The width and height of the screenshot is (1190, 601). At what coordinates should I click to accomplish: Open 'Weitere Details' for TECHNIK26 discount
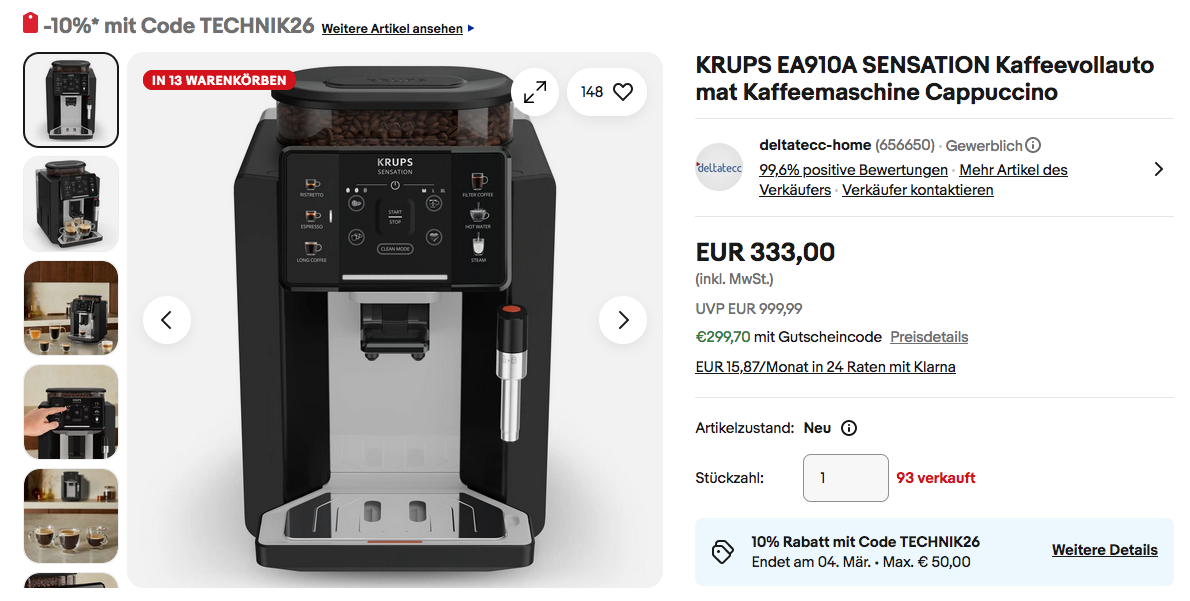coord(1104,550)
